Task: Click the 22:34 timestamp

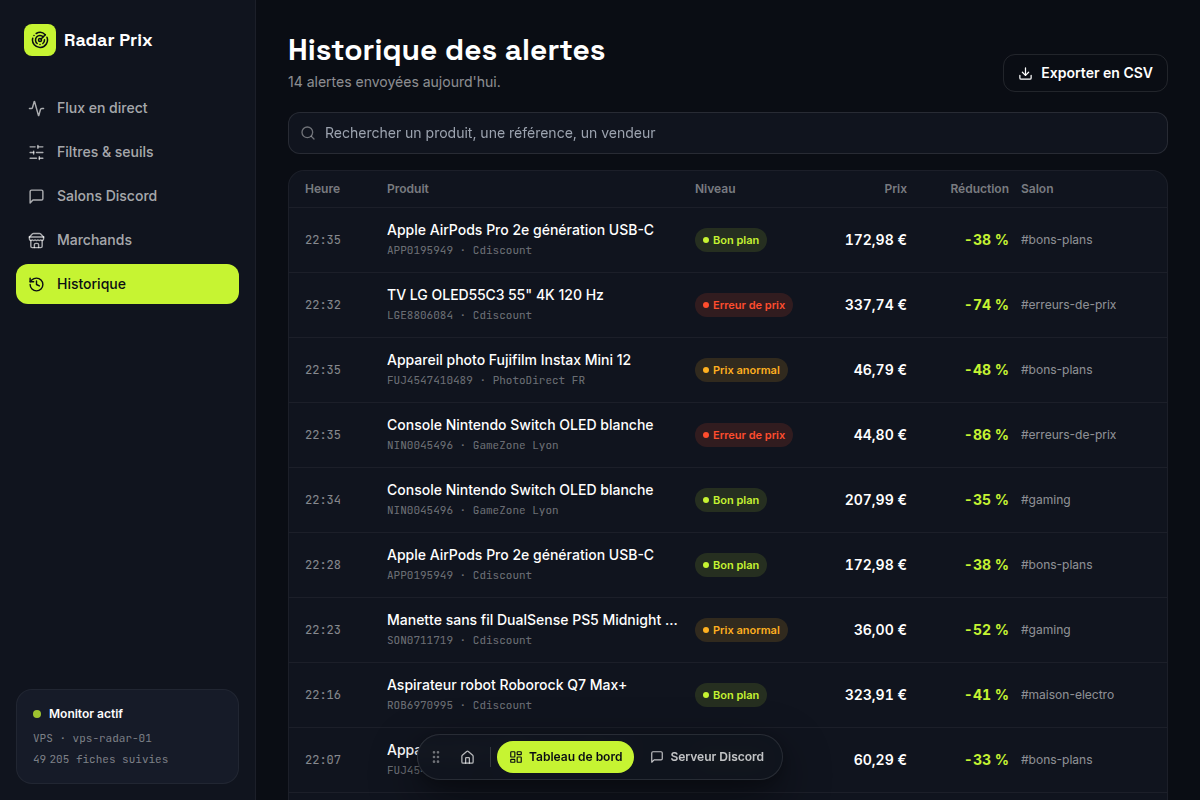Action: pos(323,500)
